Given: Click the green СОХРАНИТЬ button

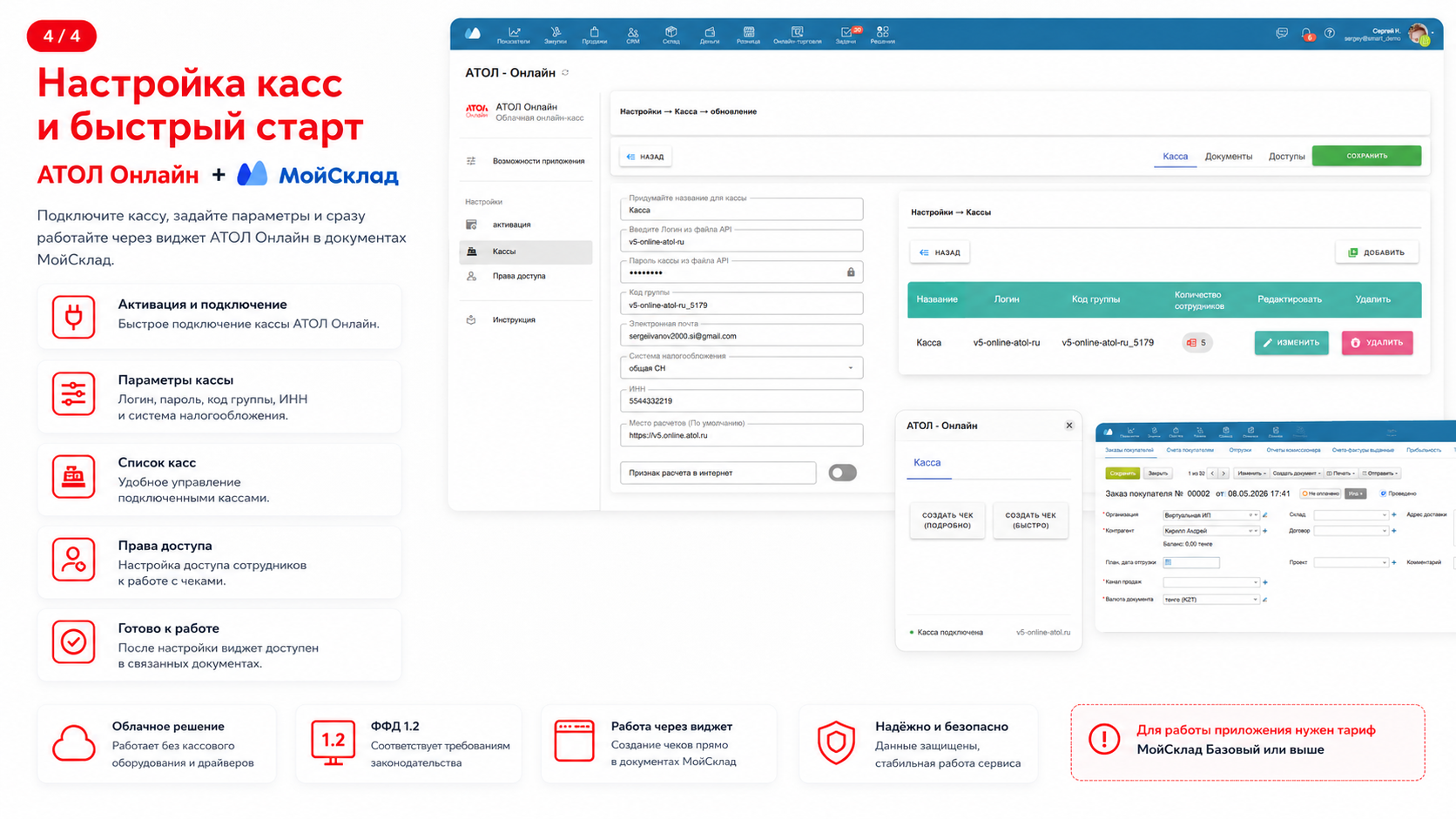Looking at the screenshot, I should pos(1366,156).
